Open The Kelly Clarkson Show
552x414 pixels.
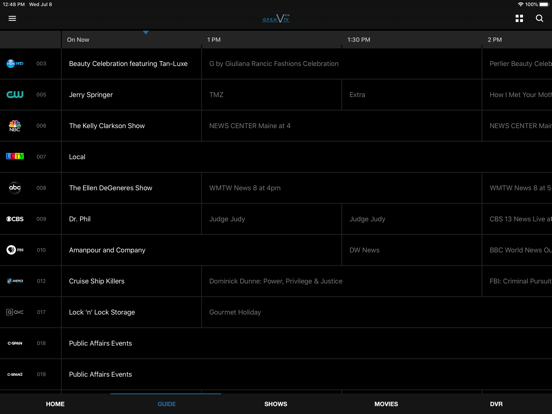(x=131, y=126)
